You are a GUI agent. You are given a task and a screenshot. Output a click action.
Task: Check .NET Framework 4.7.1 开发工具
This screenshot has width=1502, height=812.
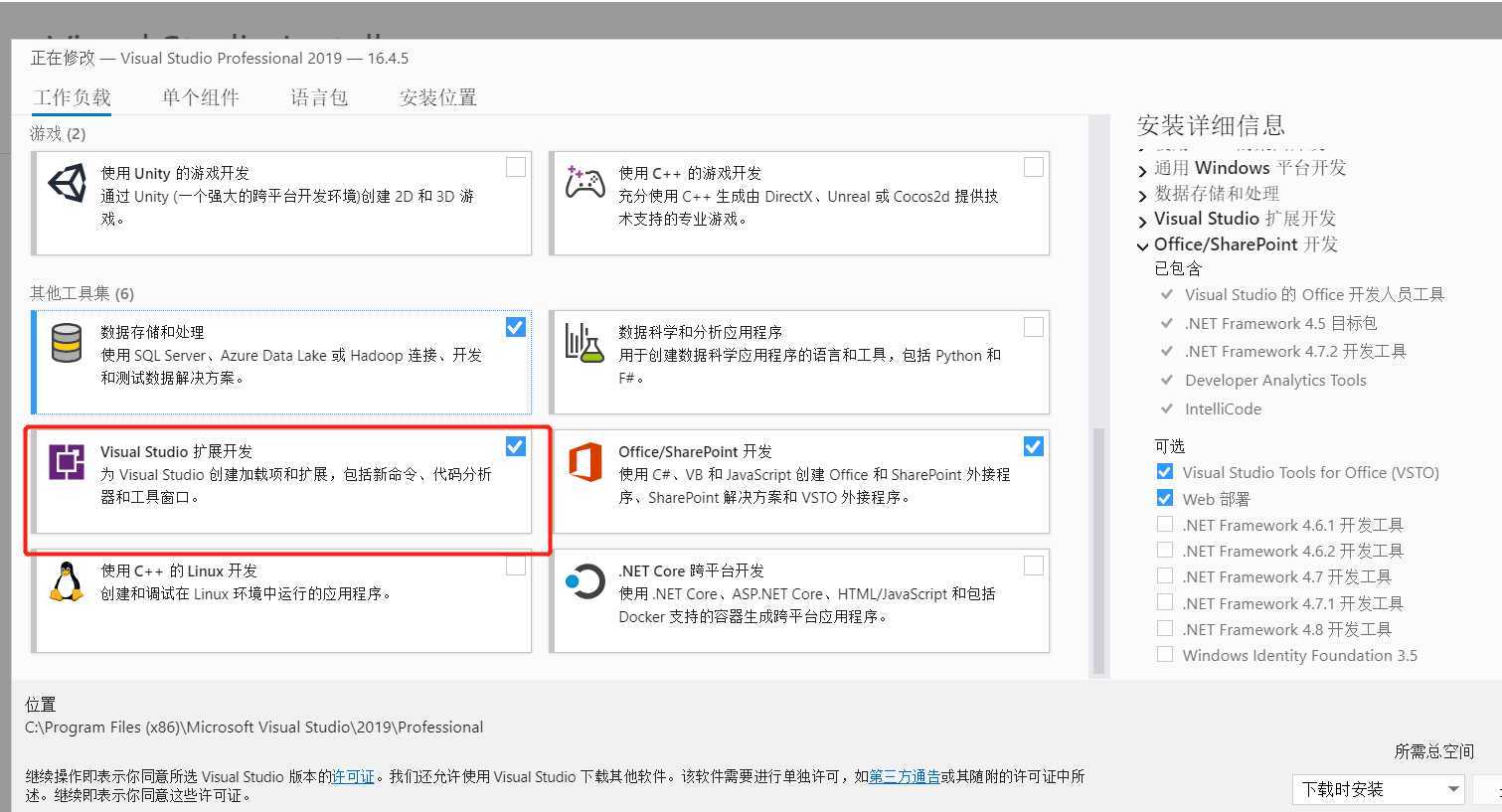pos(1165,602)
